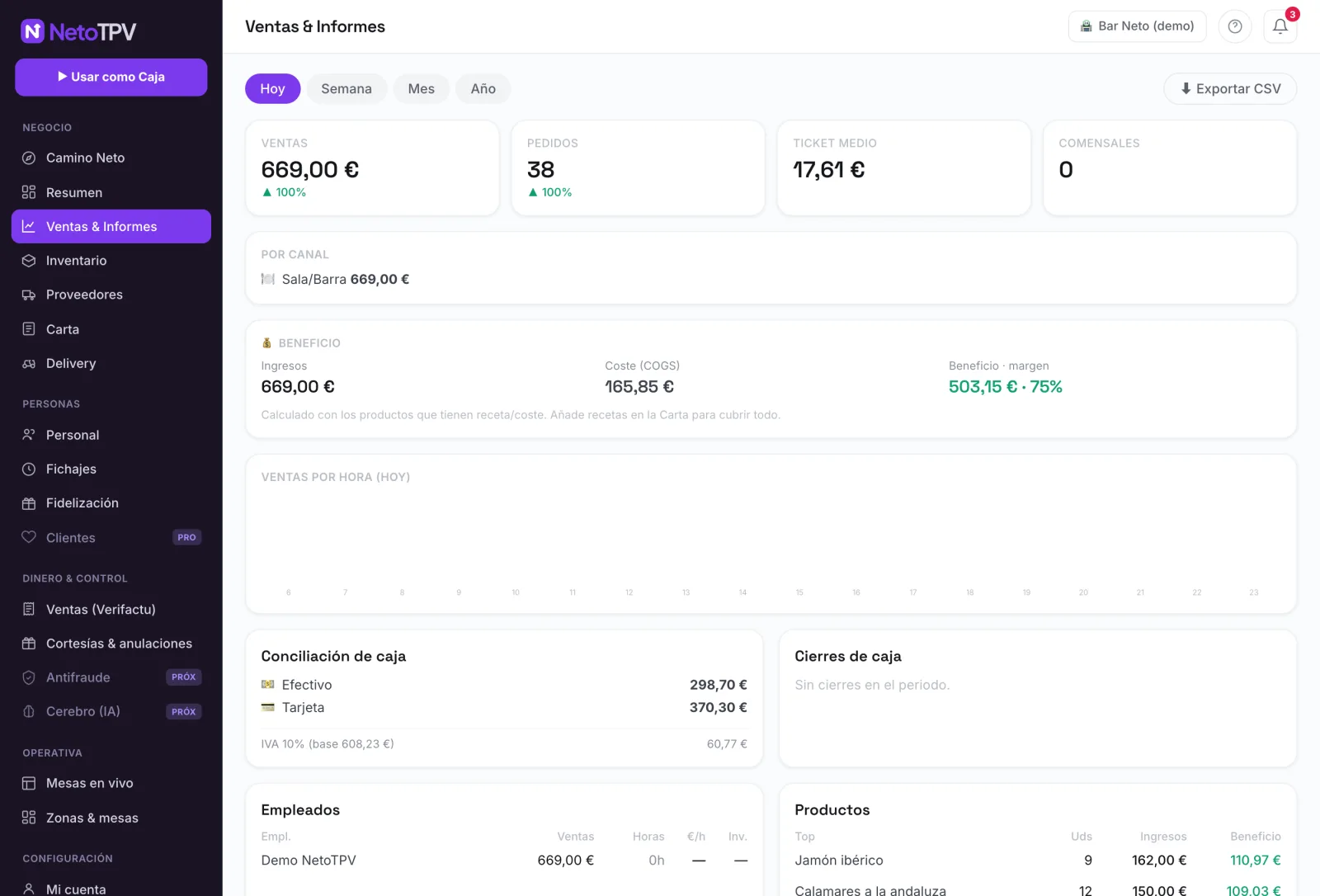1320x896 pixels.
Task: Click the NetoTPV logo icon
Action: pos(32,31)
